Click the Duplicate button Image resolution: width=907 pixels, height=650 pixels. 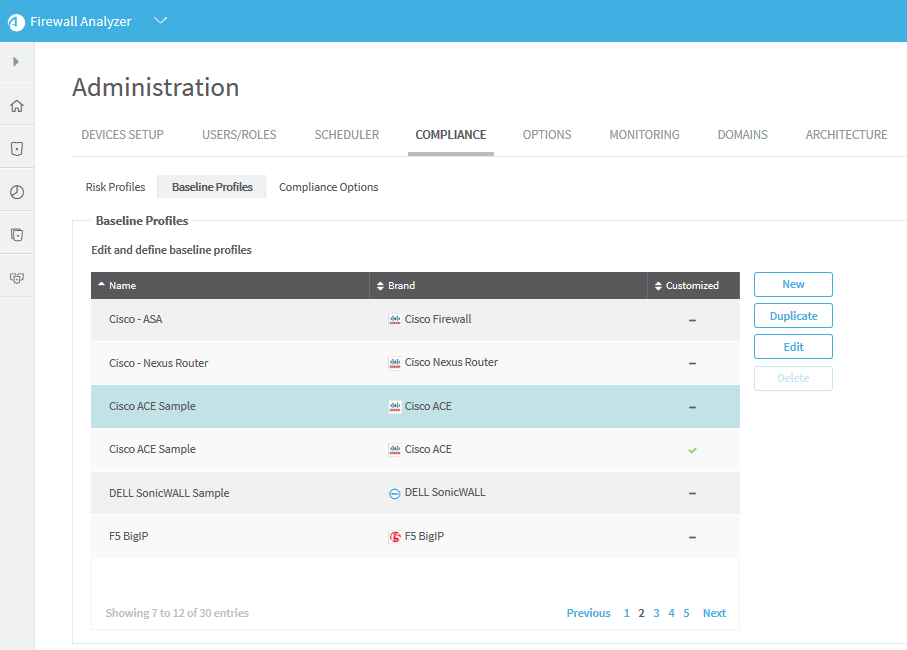pos(793,316)
